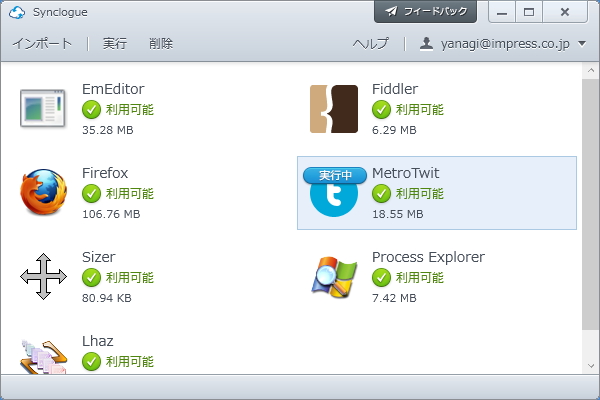Click the 106.76 MB size text
Image resolution: width=600 pixels, height=400 pixels.
tap(111, 214)
